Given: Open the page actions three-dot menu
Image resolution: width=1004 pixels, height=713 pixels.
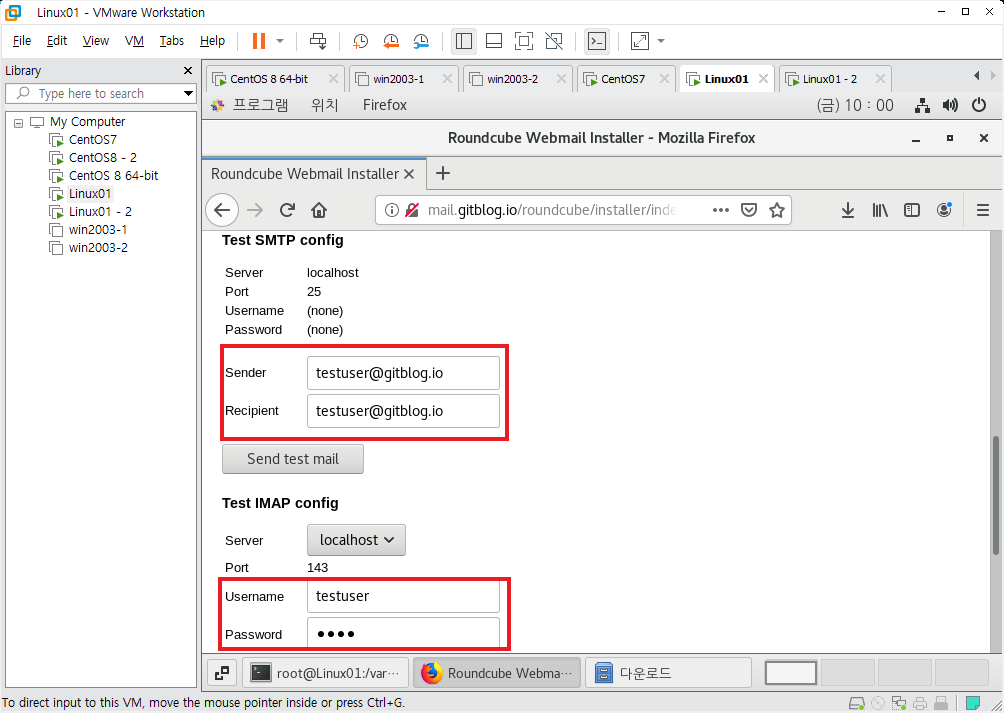Looking at the screenshot, I should pyautogui.click(x=721, y=210).
